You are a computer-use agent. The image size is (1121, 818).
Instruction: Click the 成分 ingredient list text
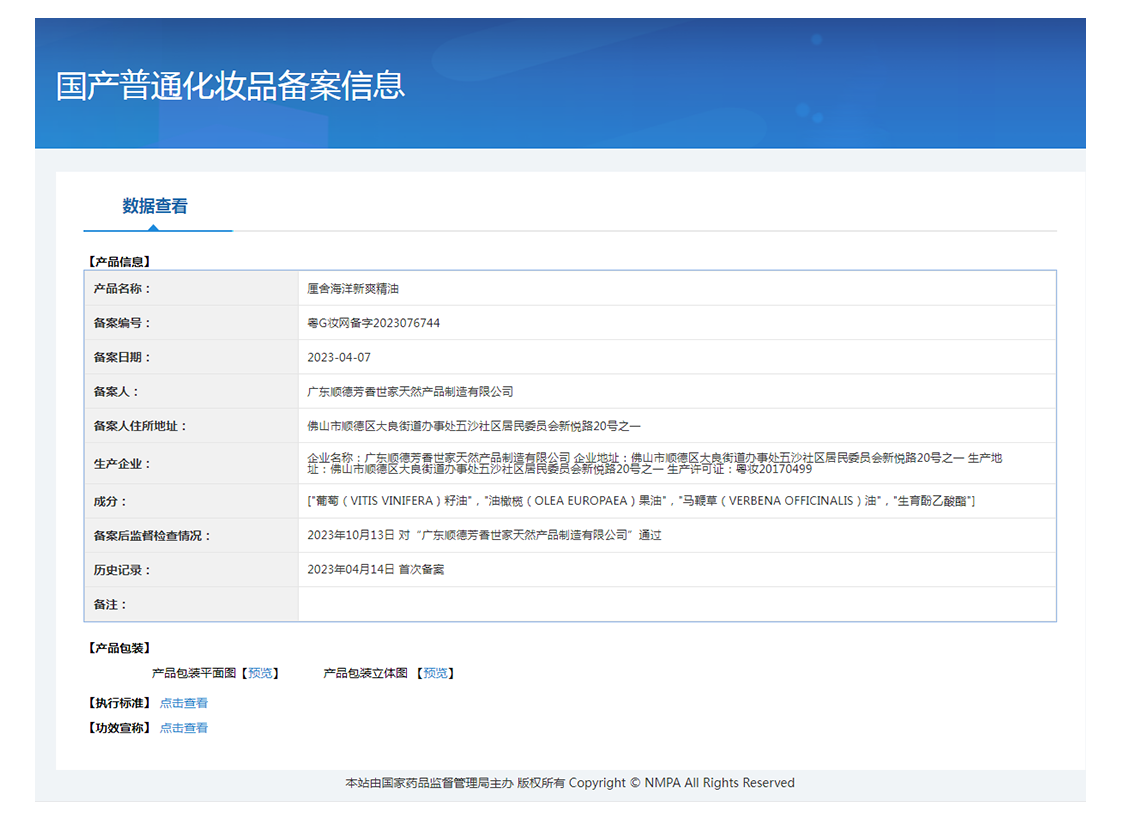[x=641, y=501]
